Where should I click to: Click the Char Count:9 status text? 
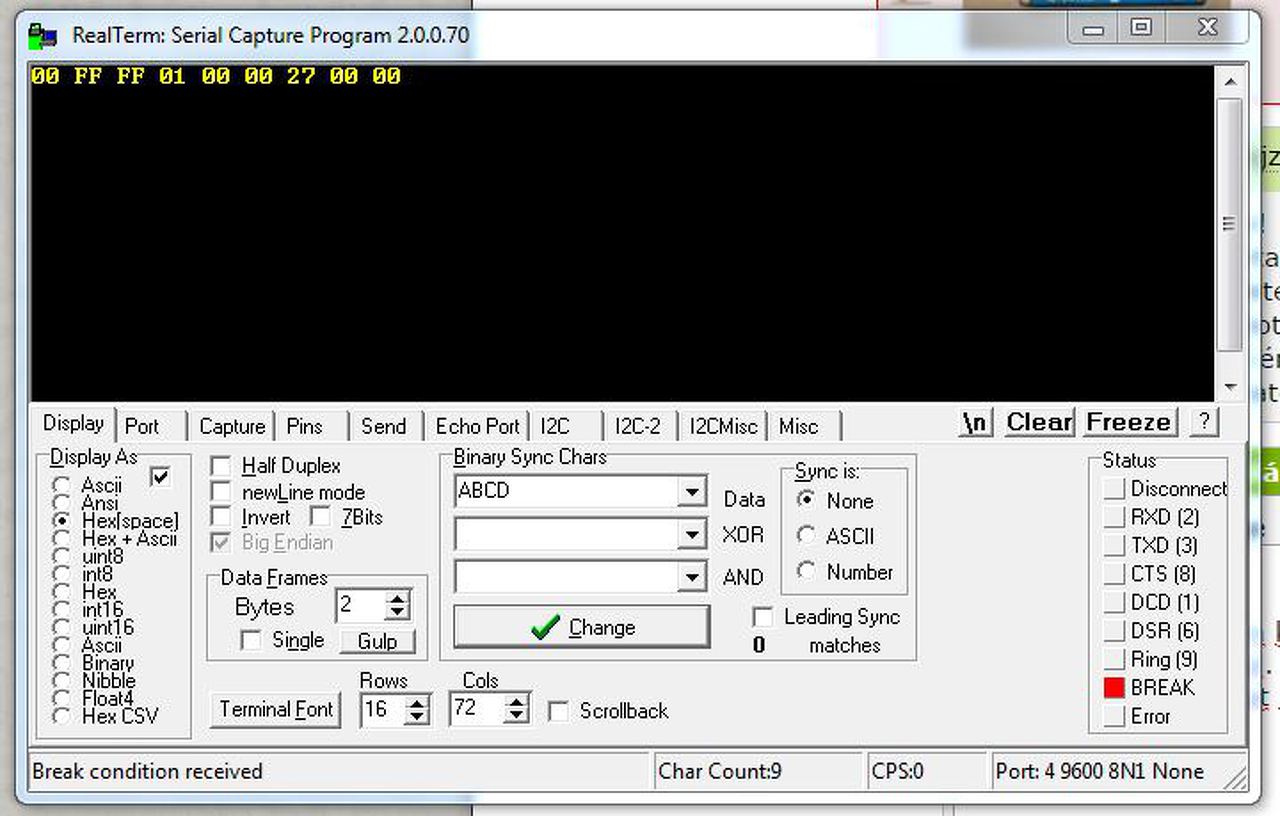(720, 771)
